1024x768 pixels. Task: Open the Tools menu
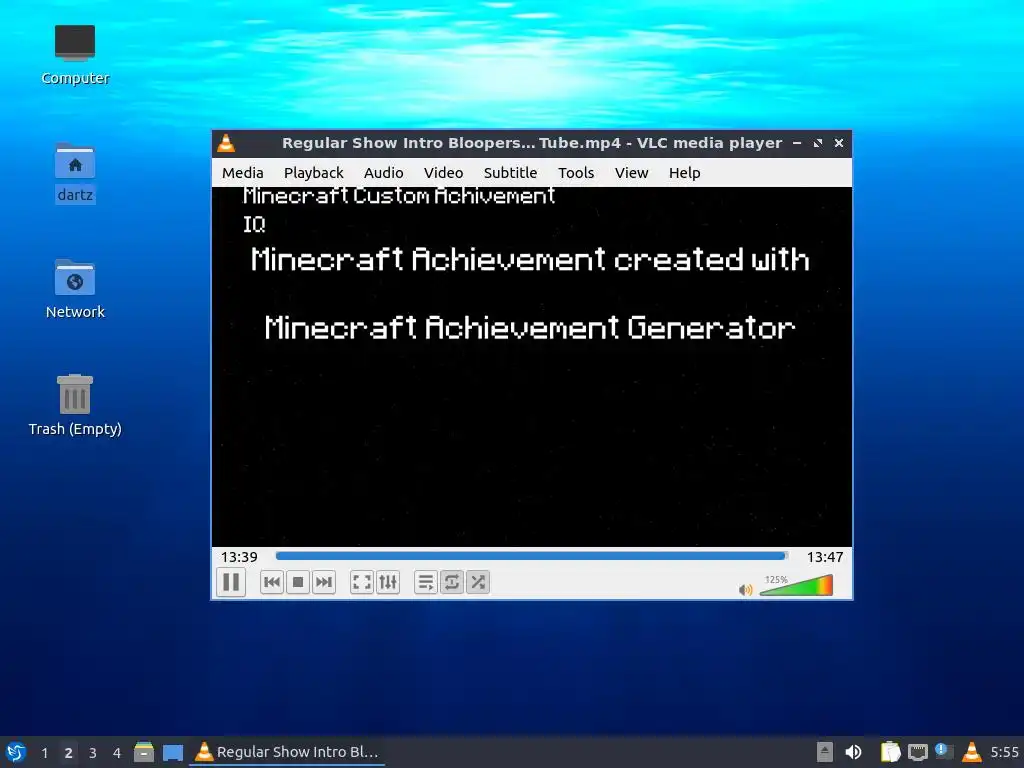point(576,172)
